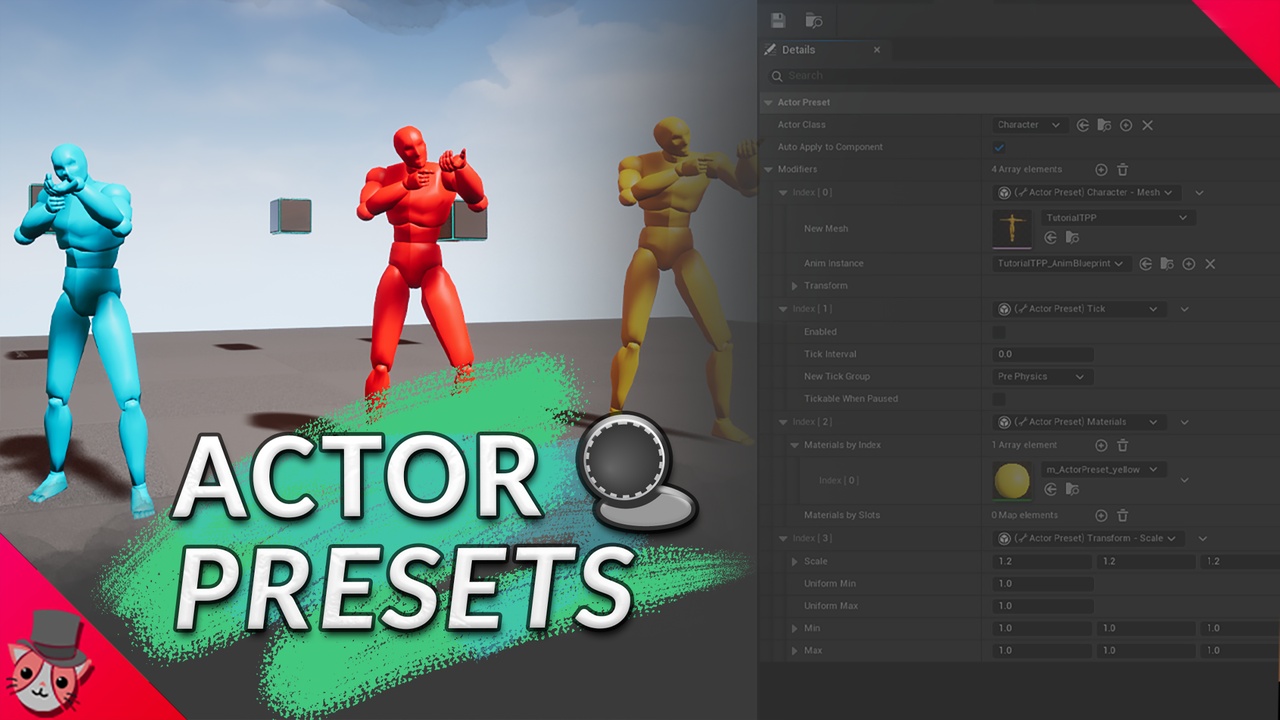Clear the Anim Instance value
The width and height of the screenshot is (1280, 720).
1210,264
